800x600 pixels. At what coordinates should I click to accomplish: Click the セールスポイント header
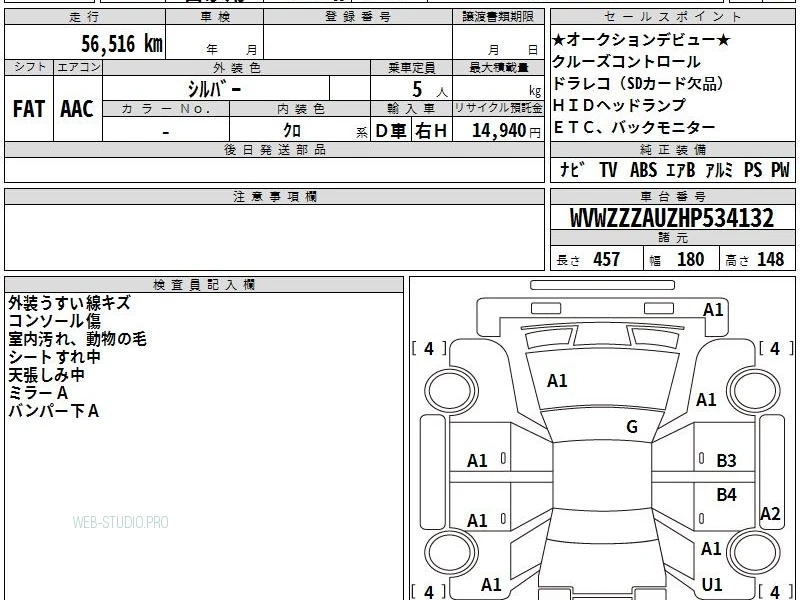click(x=673, y=17)
